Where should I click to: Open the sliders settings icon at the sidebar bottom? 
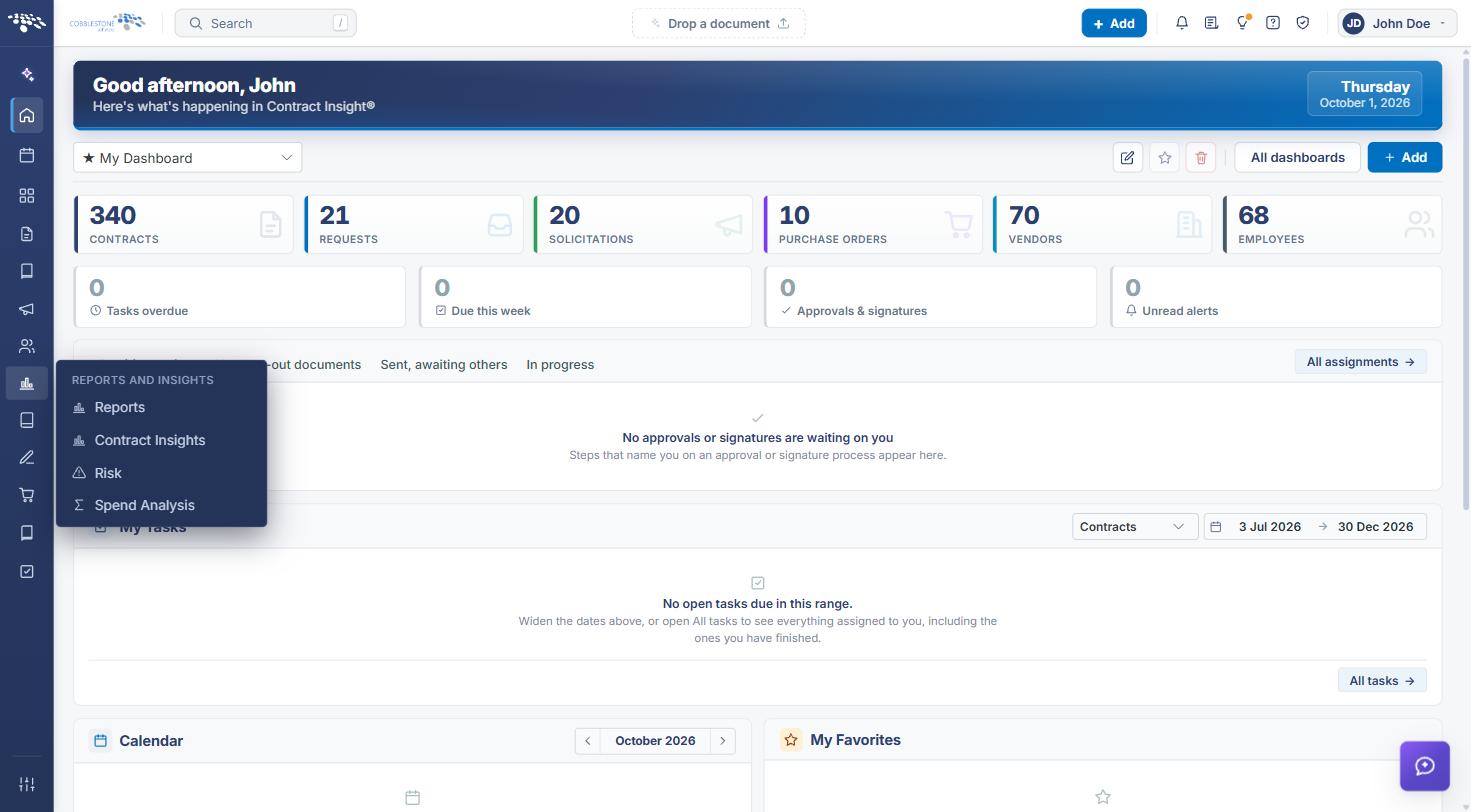pyautogui.click(x=27, y=784)
